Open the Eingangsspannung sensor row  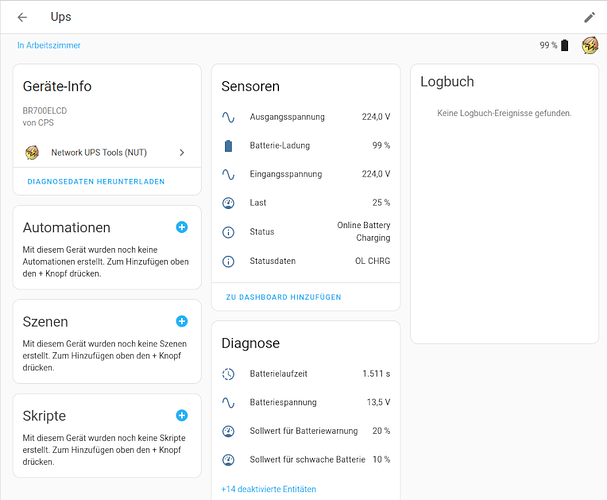click(x=305, y=174)
